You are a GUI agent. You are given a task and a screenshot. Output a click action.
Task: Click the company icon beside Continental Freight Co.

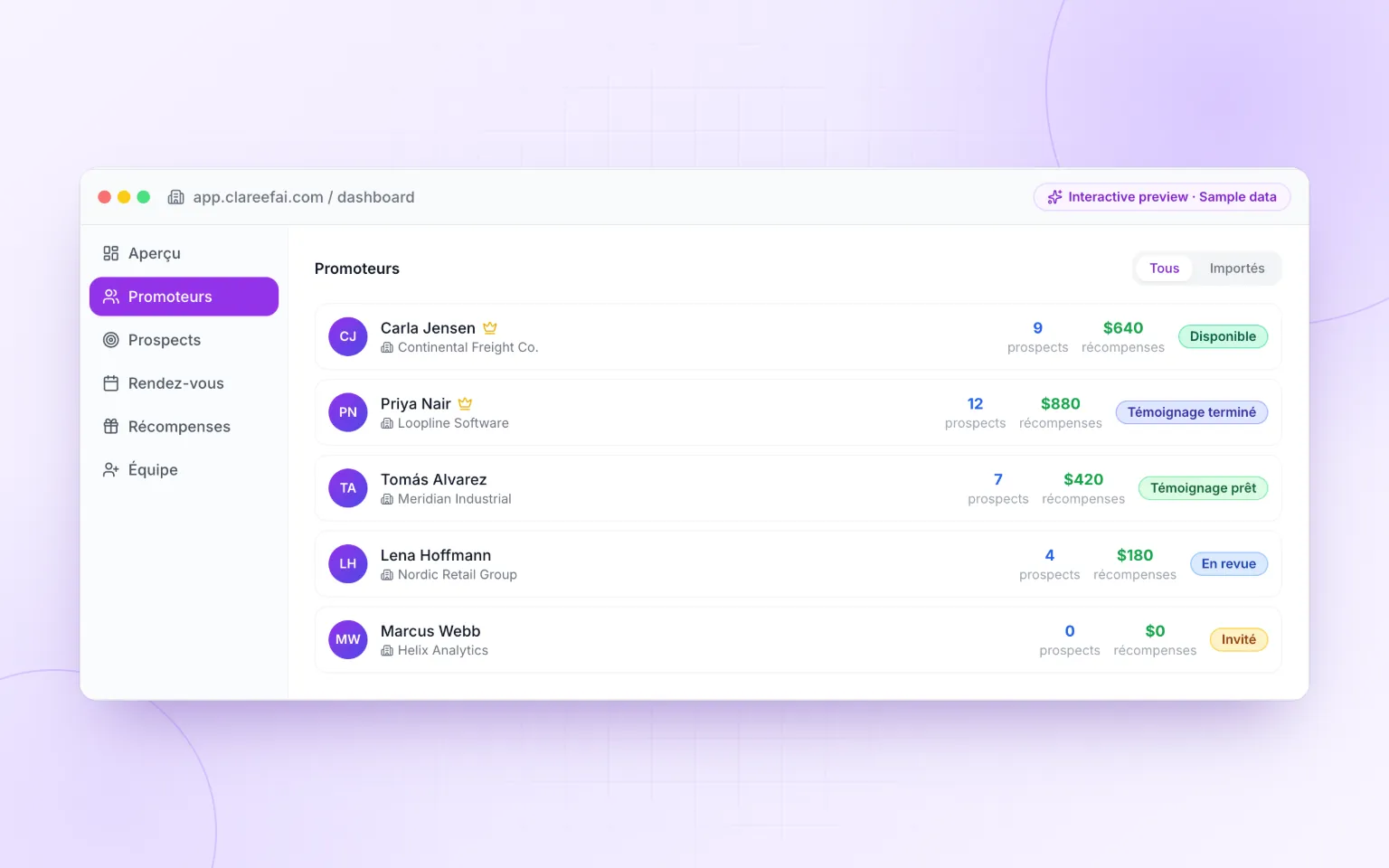click(387, 348)
